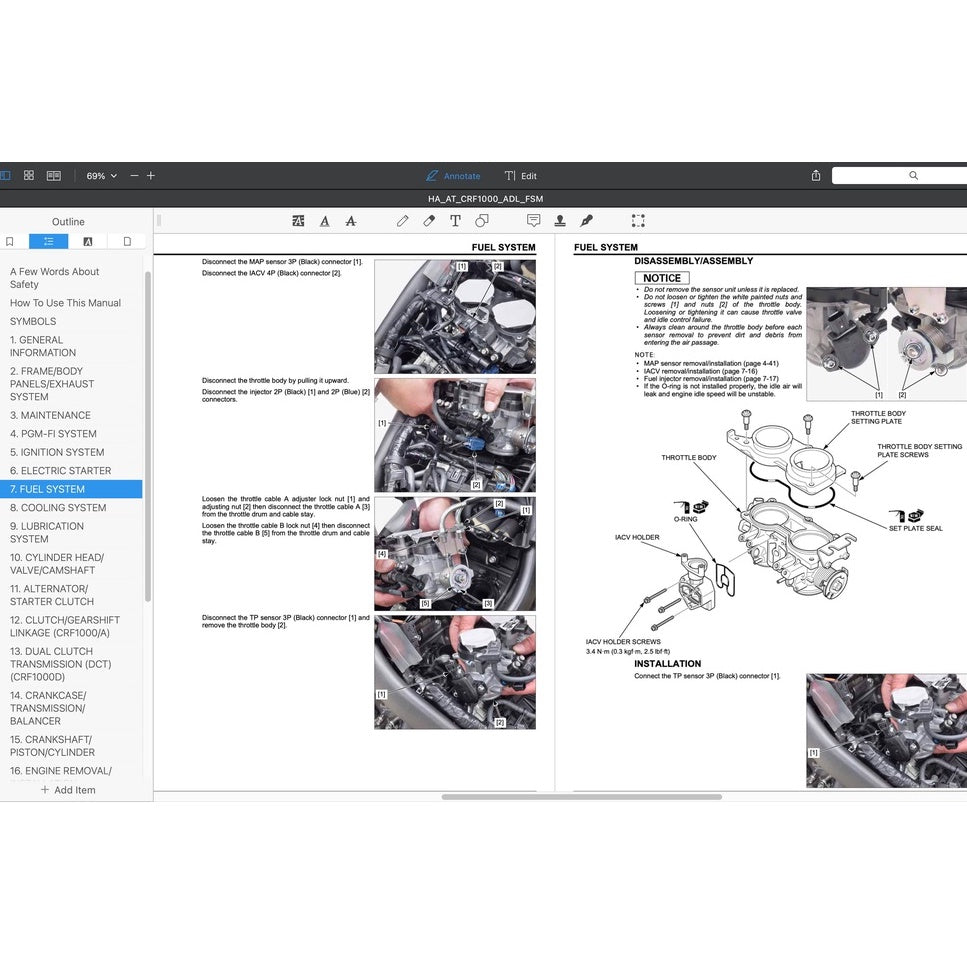Select the Eraser tool
967x967 pixels.
click(428, 220)
